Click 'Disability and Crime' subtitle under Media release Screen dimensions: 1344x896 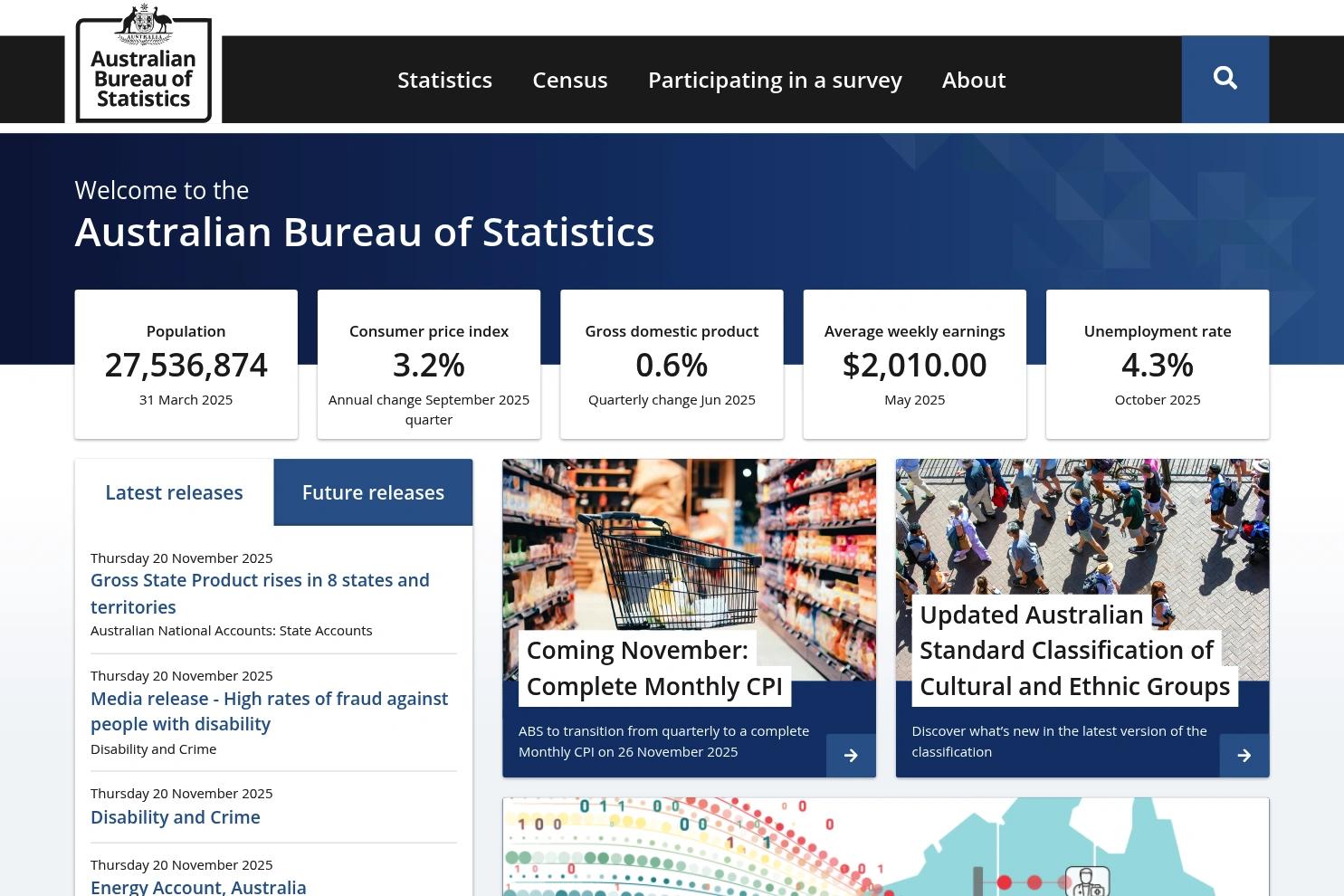coord(154,749)
